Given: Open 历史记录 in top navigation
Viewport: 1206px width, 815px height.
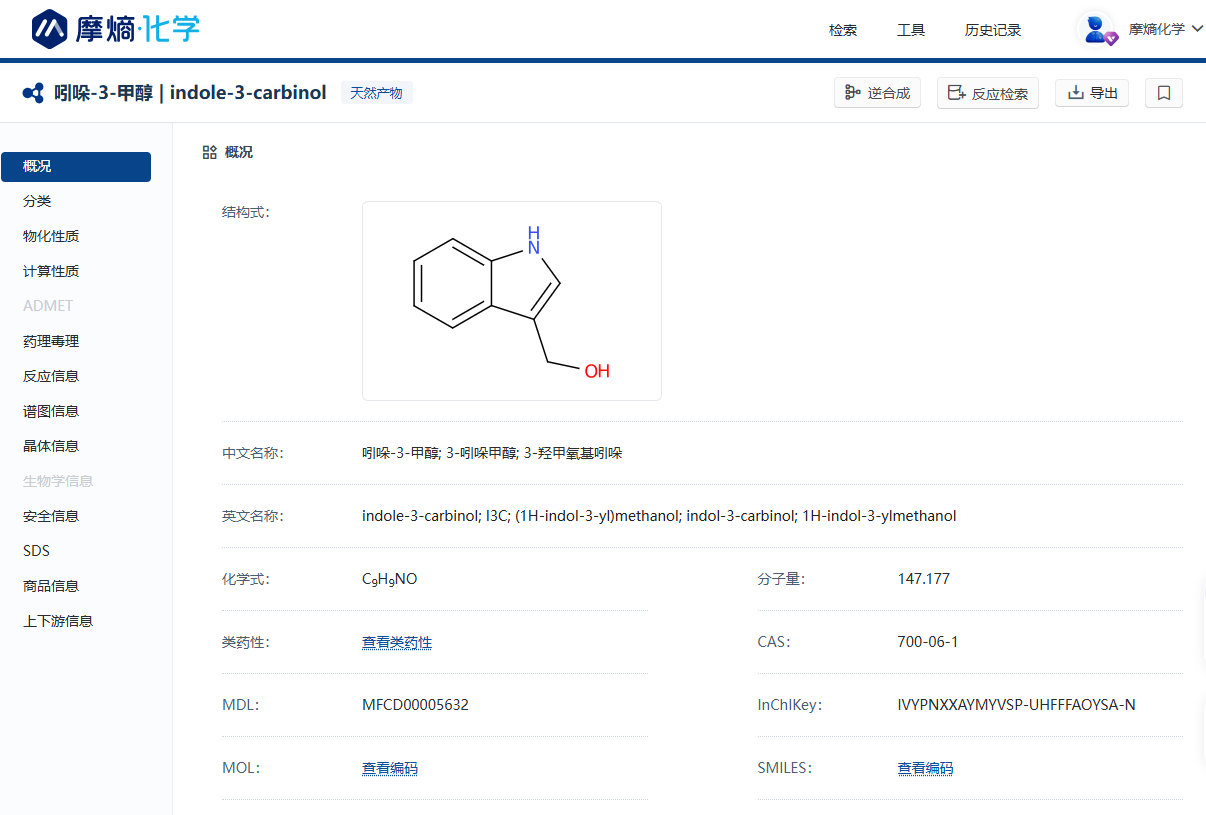Looking at the screenshot, I should (x=993, y=30).
